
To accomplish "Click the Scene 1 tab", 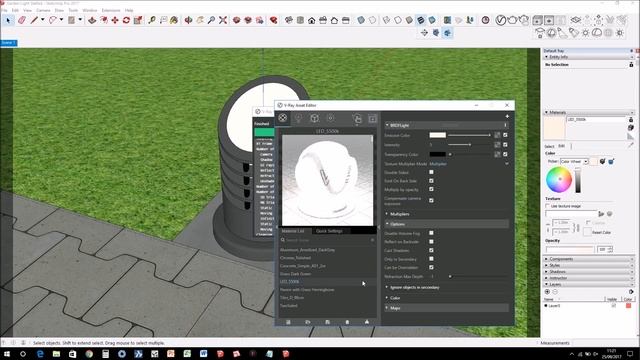I will (x=9, y=43).
